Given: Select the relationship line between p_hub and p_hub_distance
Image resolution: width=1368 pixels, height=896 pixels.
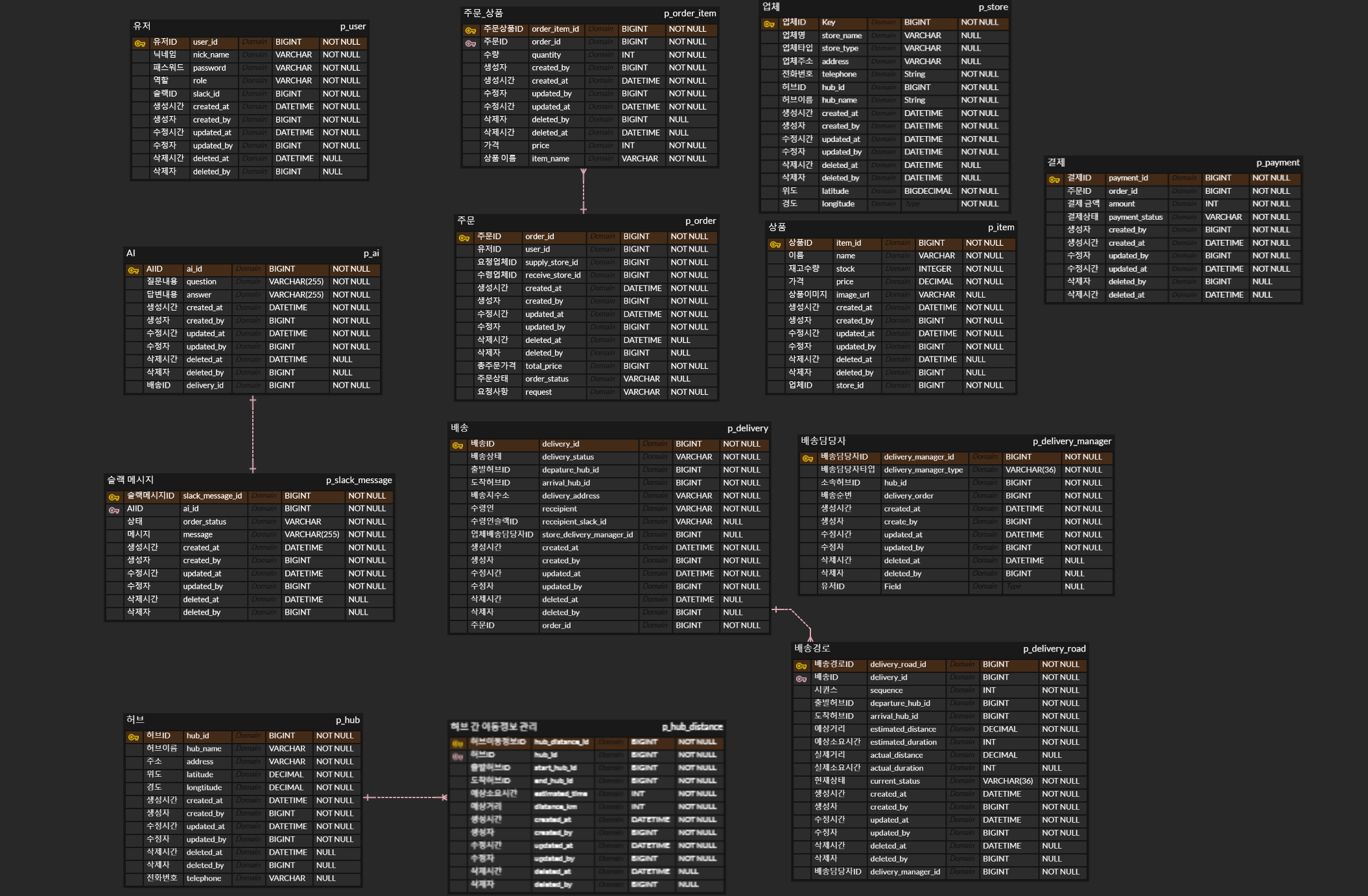Looking at the screenshot, I should 405,797.
